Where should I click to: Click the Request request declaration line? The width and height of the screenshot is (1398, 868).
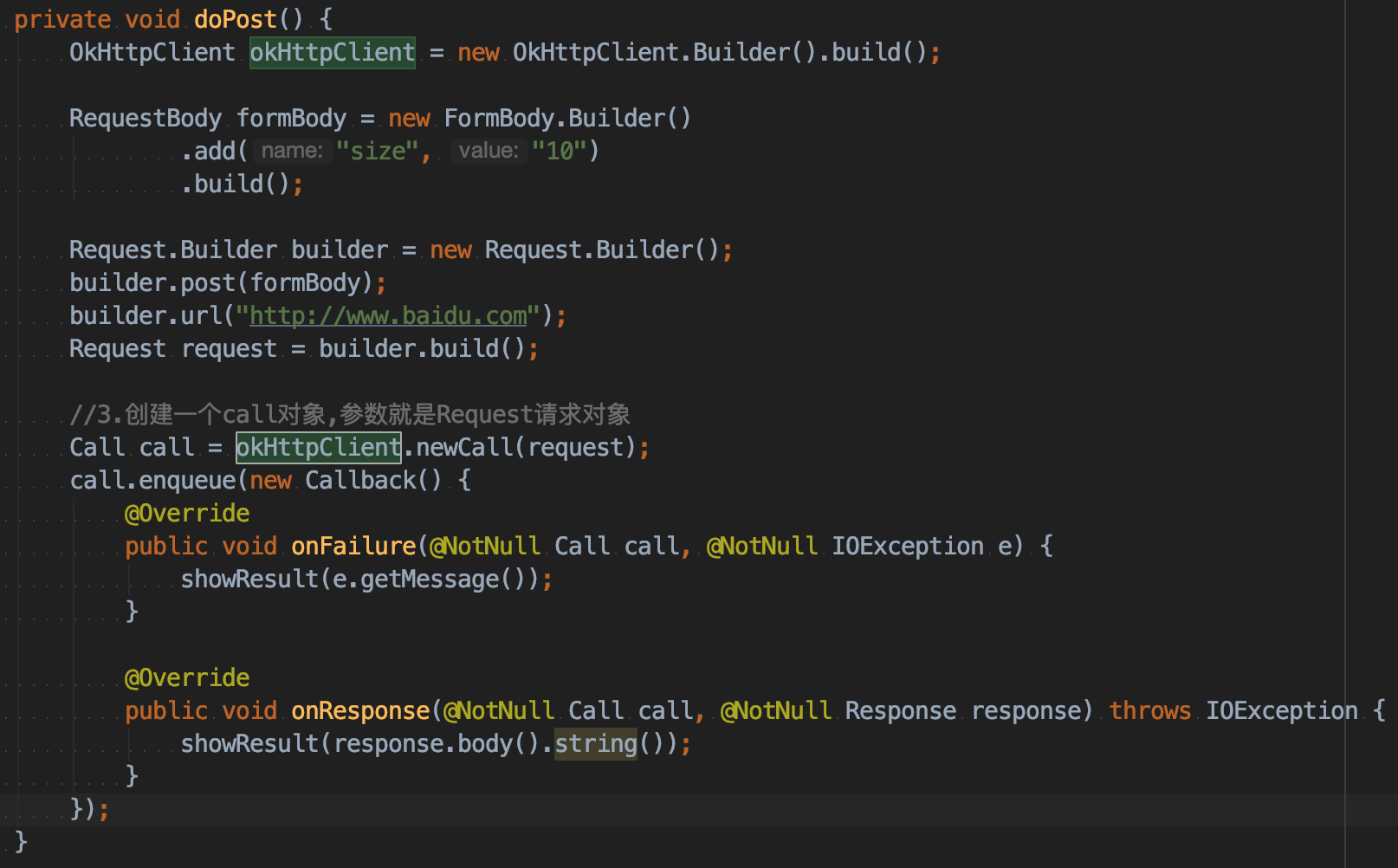[x=304, y=348]
